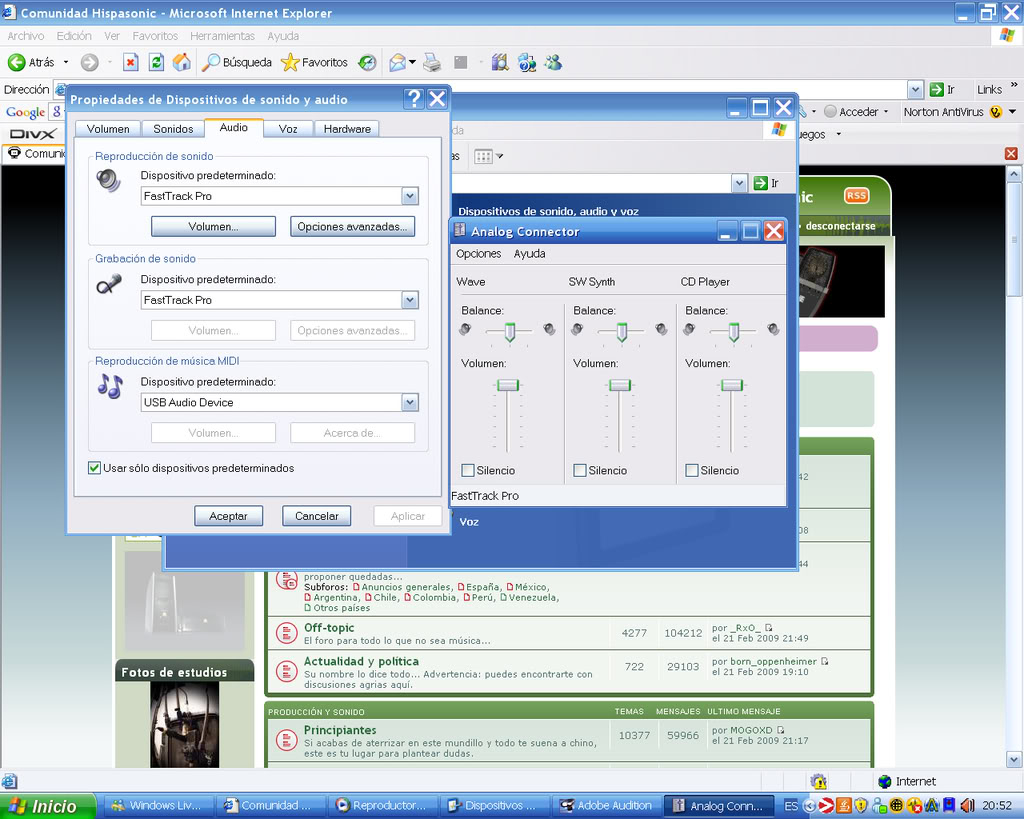Click the CD Player volume slider
Viewport: 1024px width, 819px height.
[732, 385]
